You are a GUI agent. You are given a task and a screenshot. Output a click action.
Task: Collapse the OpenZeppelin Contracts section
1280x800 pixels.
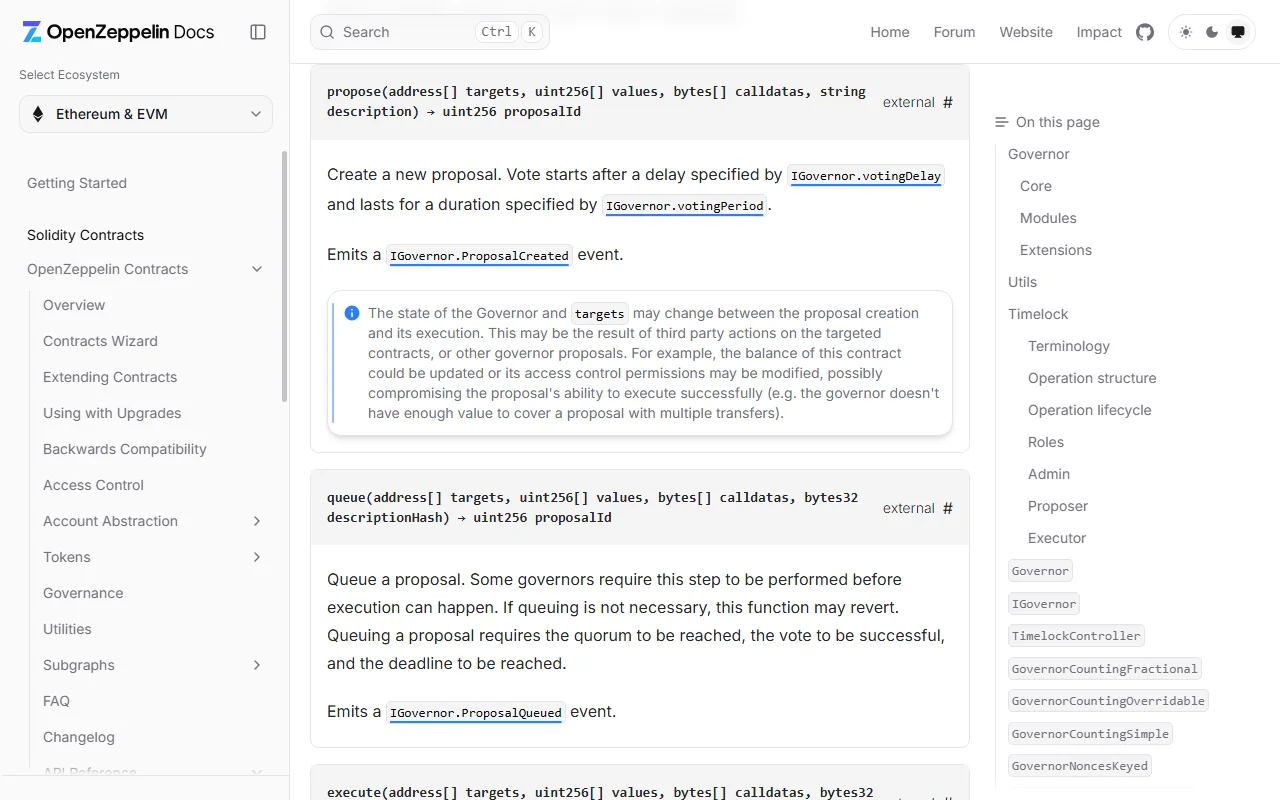257,269
